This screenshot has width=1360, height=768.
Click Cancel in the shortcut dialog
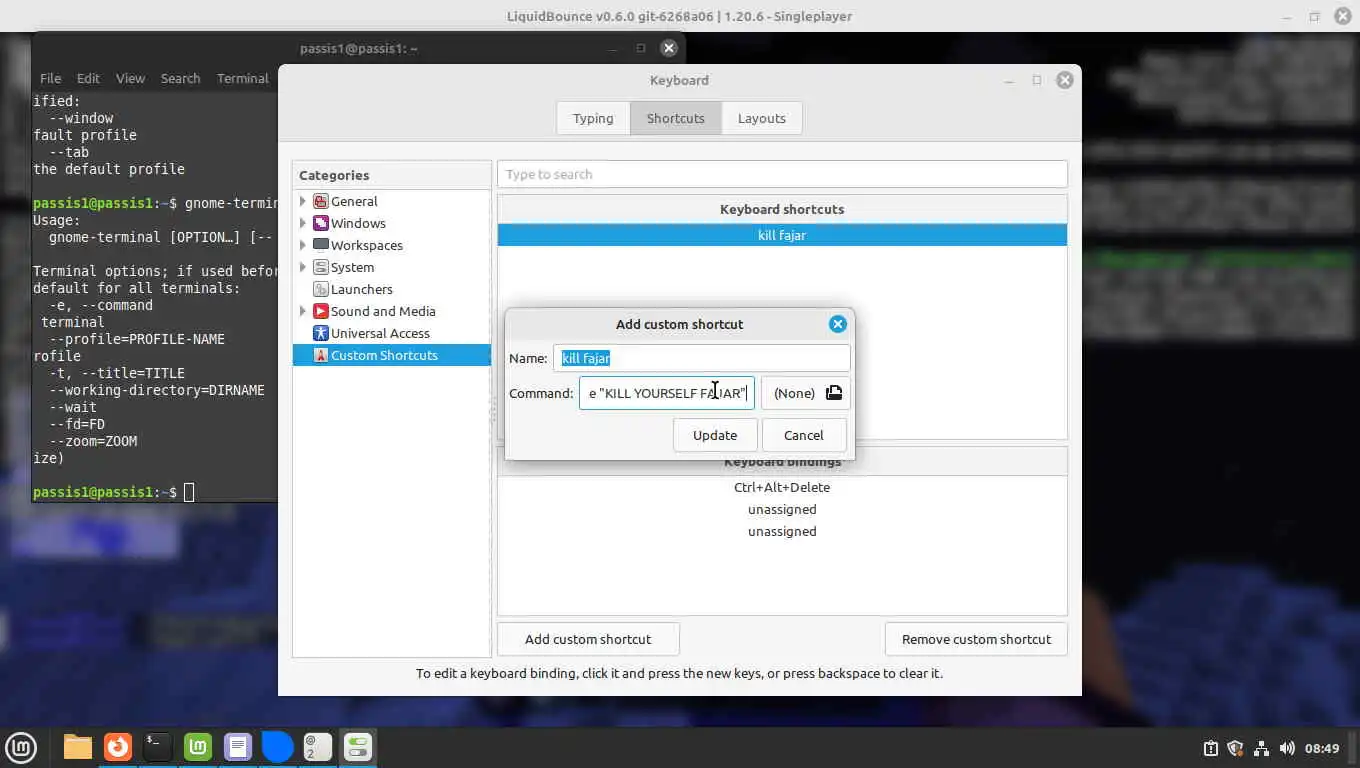point(804,435)
